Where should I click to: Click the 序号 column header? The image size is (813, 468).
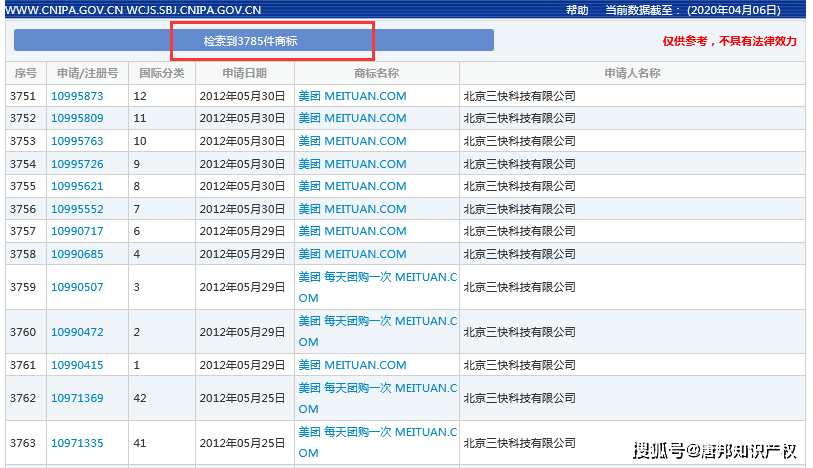(x=26, y=73)
